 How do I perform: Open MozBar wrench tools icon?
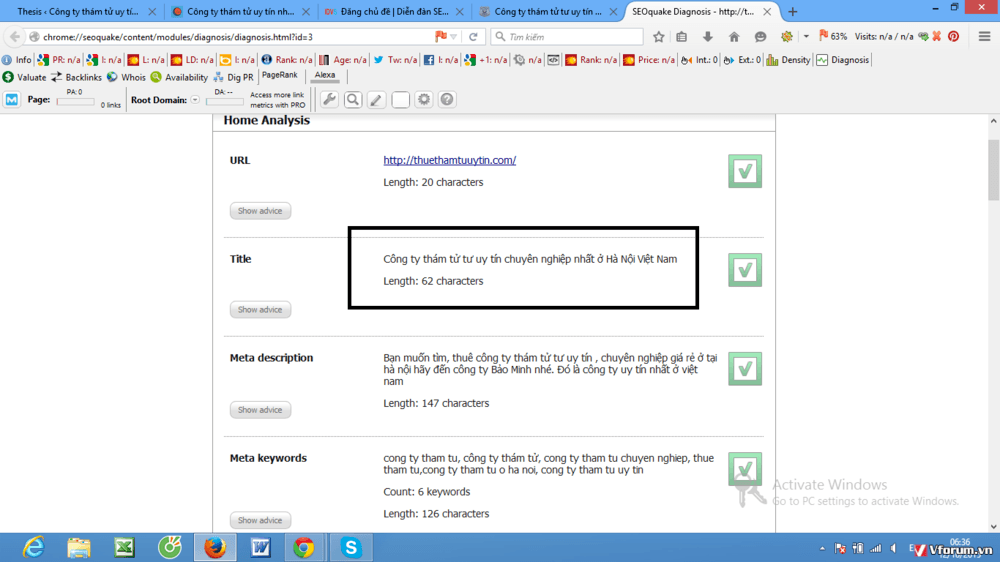click(x=329, y=100)
